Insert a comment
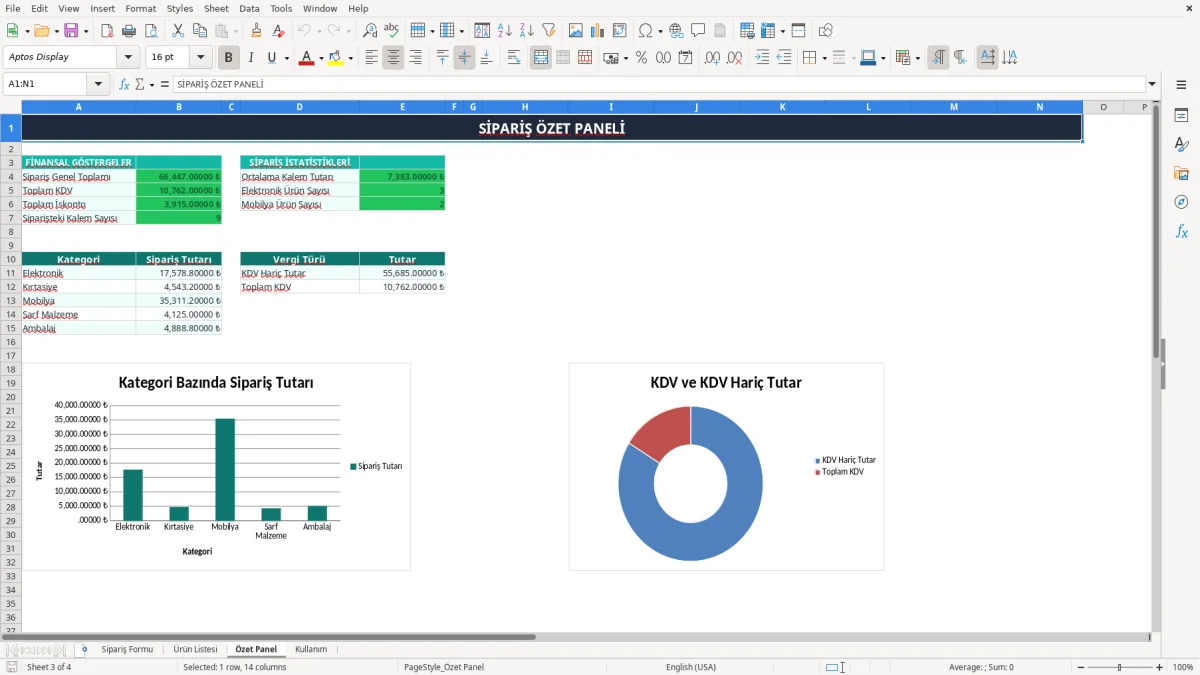 699,31
